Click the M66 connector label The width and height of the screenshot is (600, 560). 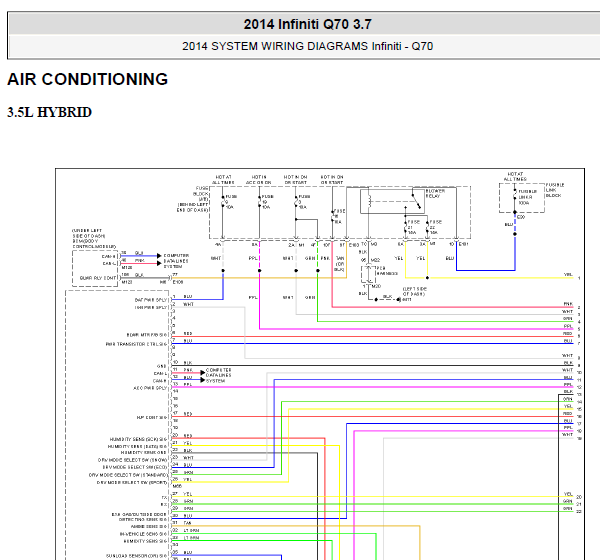[177, 486]
